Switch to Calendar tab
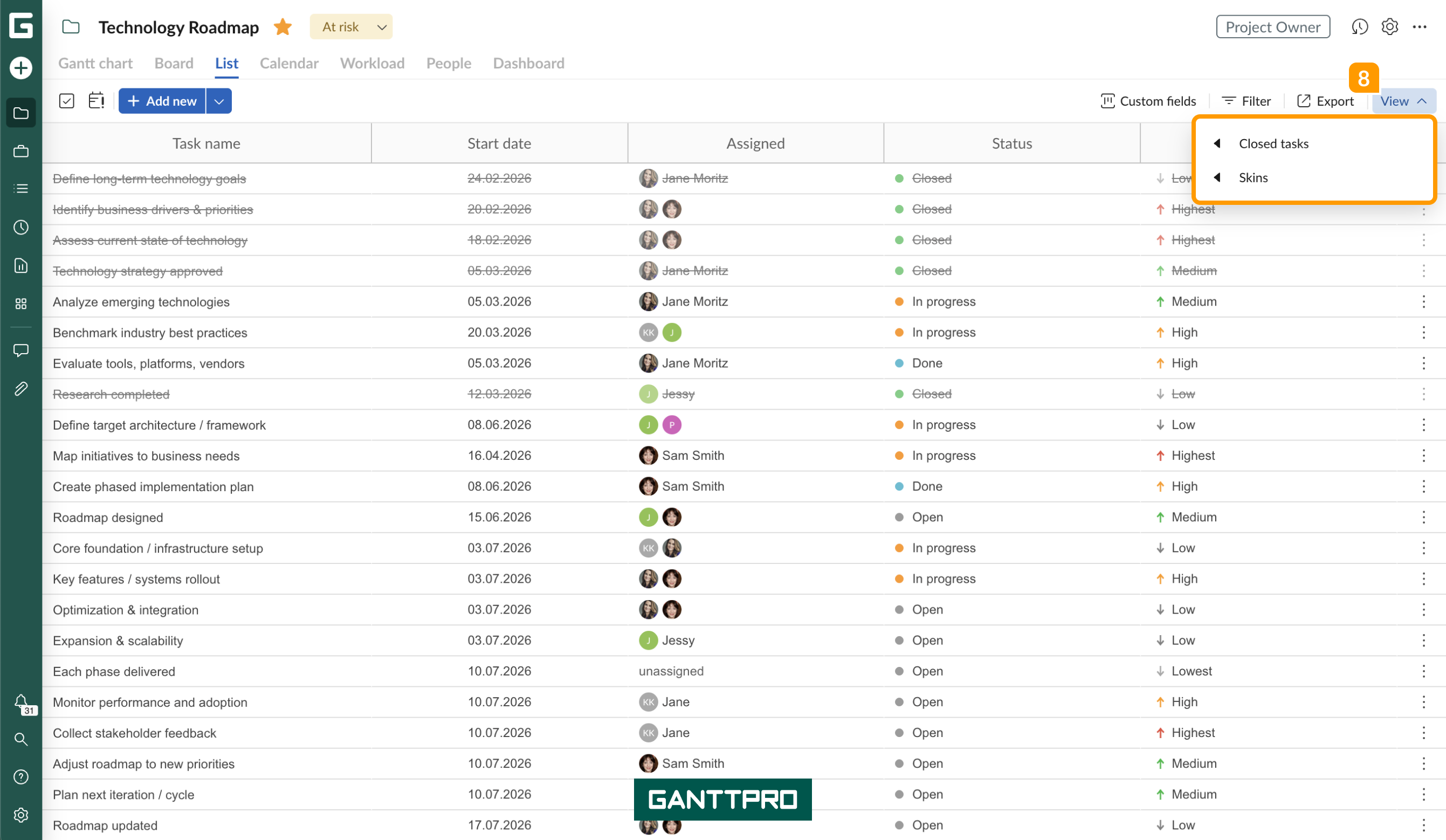Viewport: 1446px width, 840px height. tap(289, 63)
